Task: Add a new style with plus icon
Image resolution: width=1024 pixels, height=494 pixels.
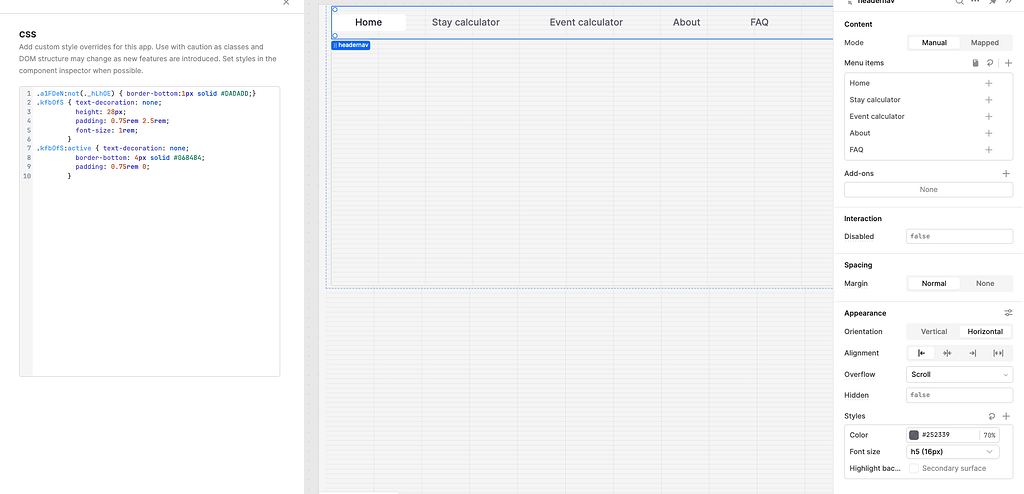Action: [x=1006, y=416]
